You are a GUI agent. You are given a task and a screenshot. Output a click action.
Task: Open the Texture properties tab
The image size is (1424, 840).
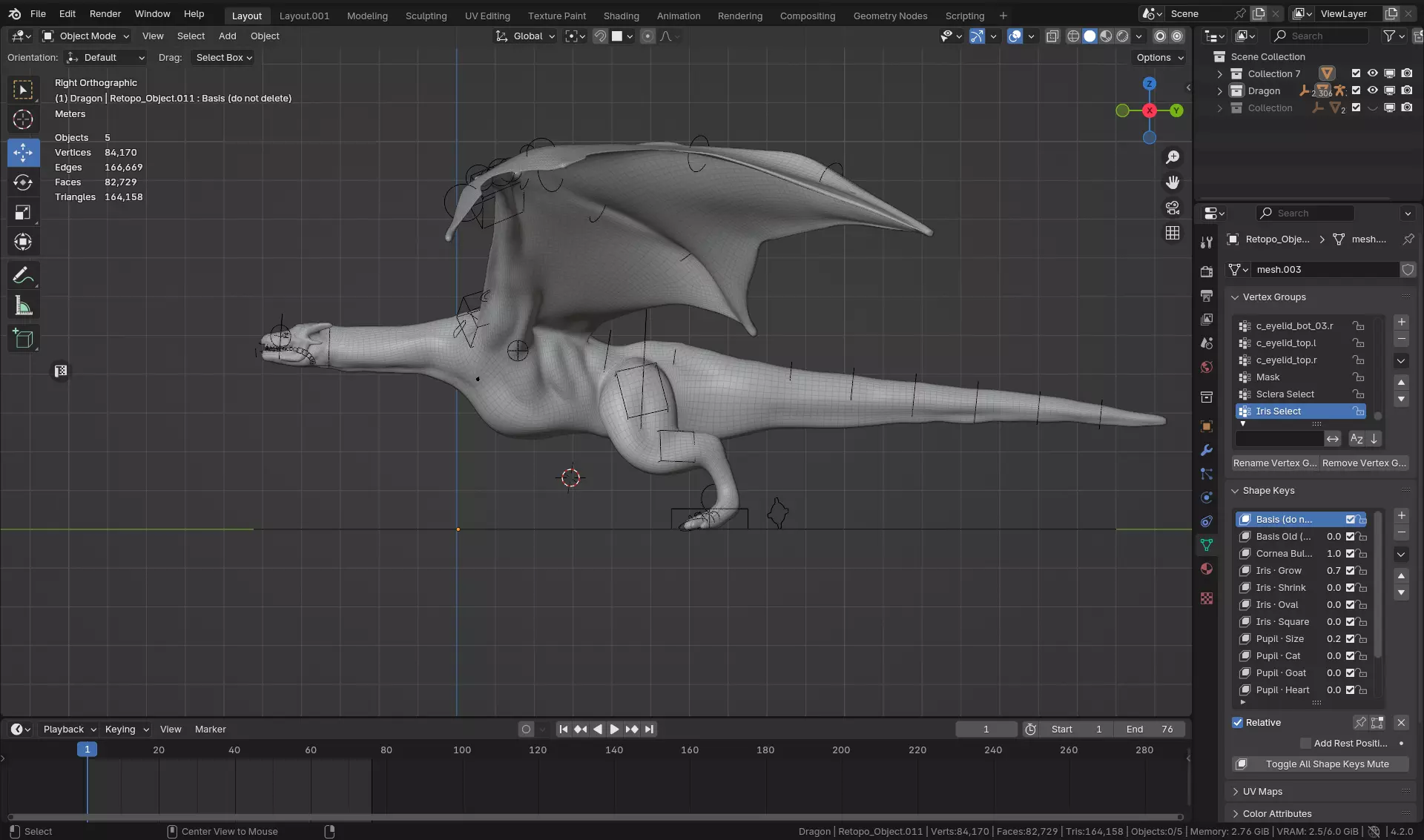coord(1207,598)
